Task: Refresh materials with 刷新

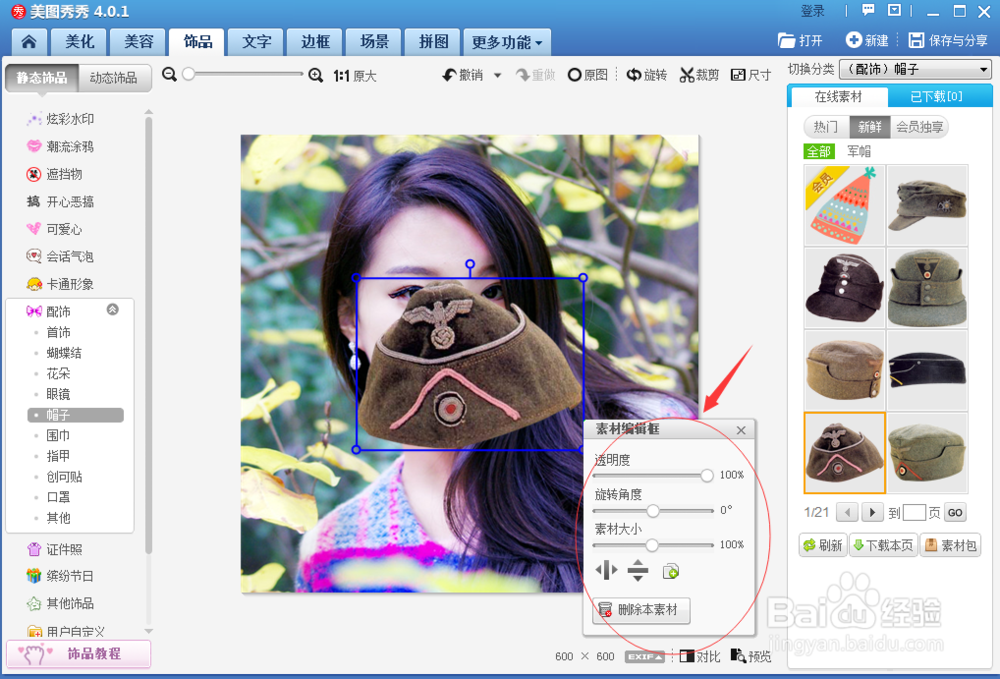Action: point(823,545)
